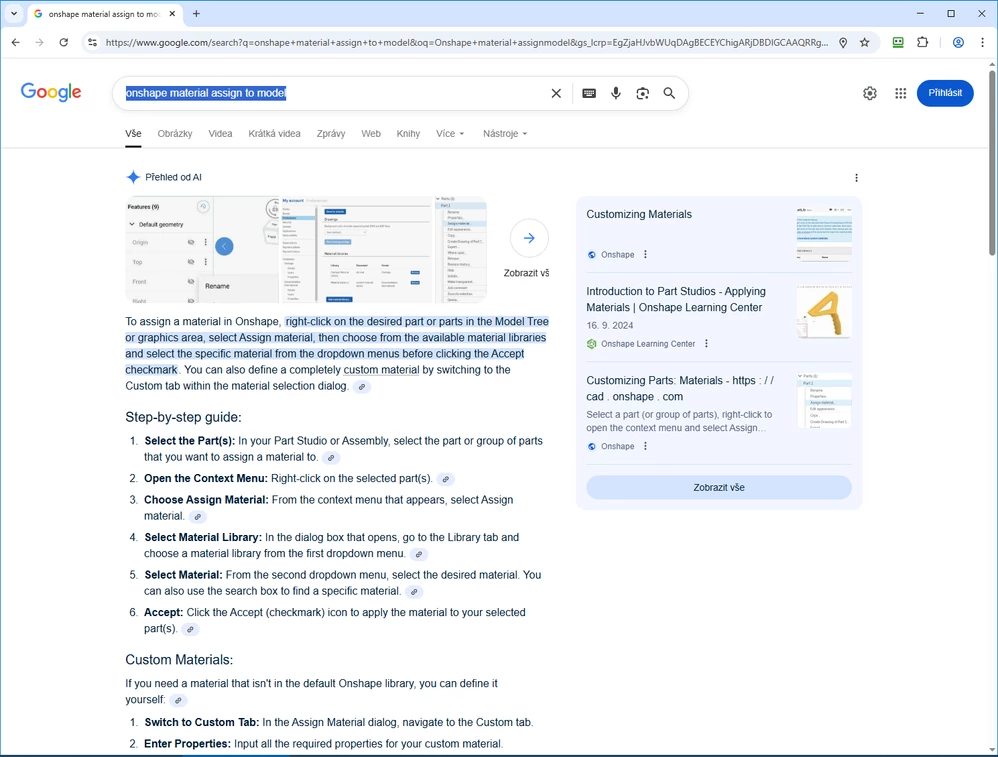Click the Přihlásit button
998x757 pixels.
(x=944, y=92)
